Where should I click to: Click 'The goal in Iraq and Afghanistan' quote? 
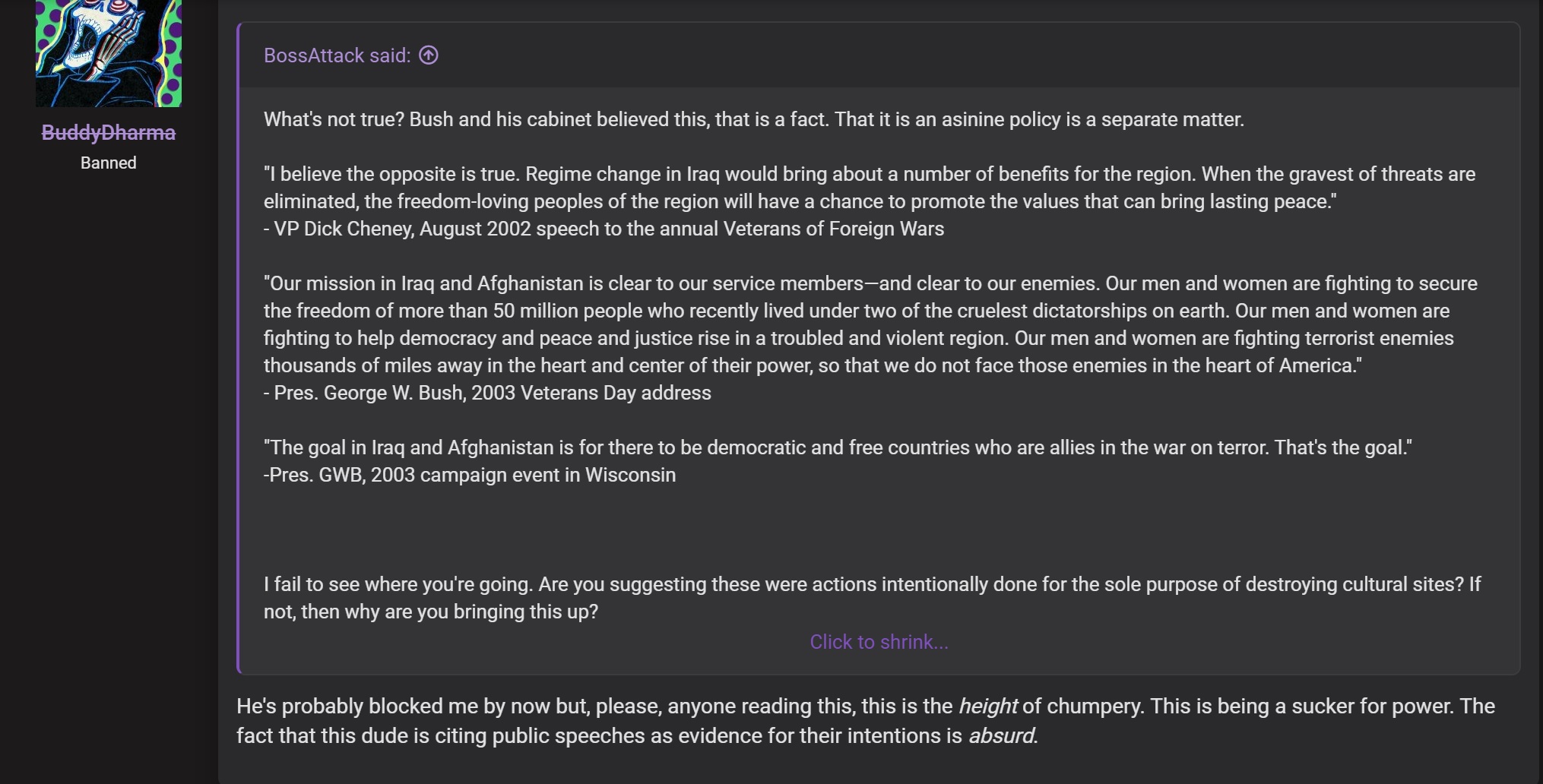coord(837,447)
